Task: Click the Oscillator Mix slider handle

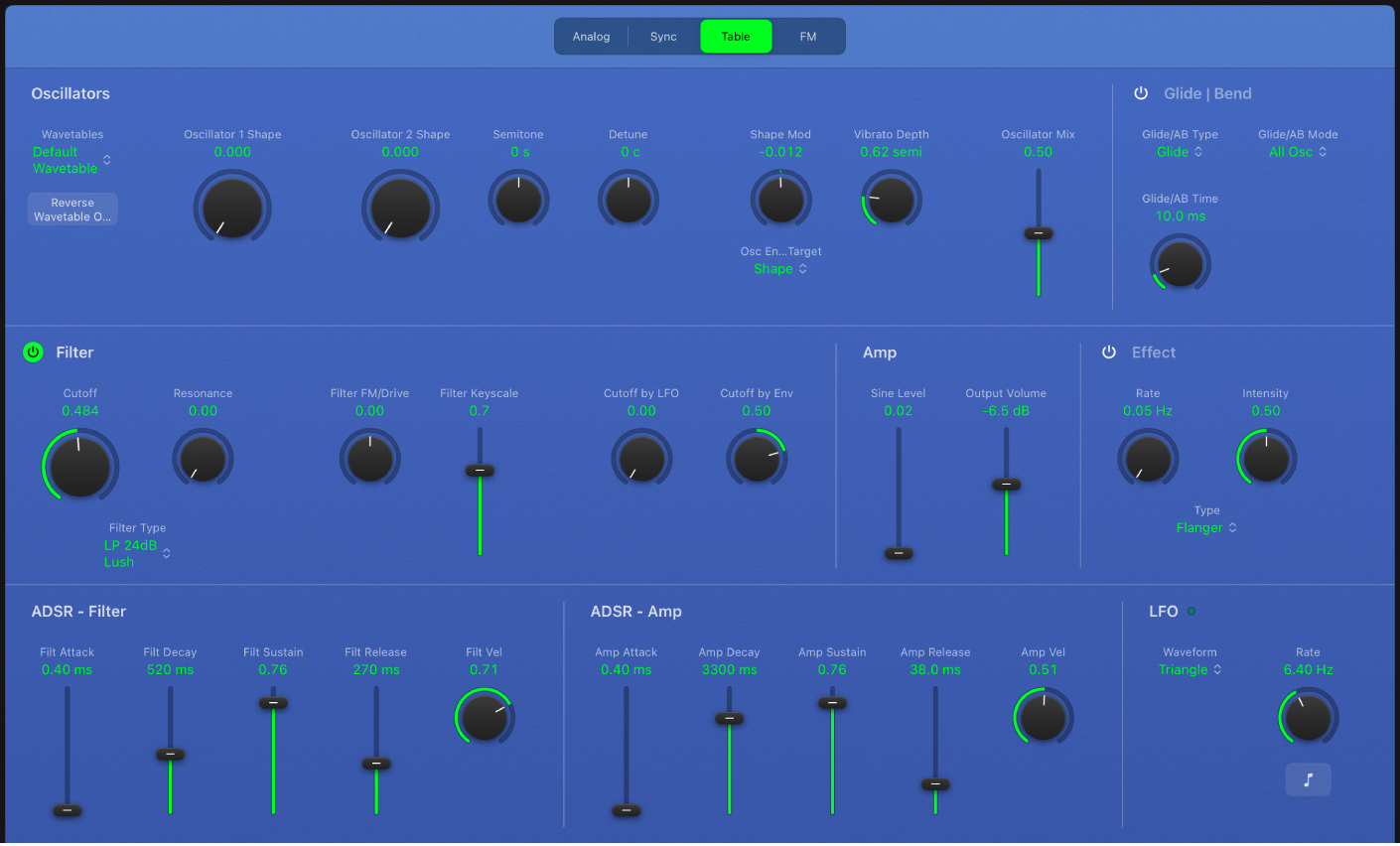Action: [x=1039, y=234]
